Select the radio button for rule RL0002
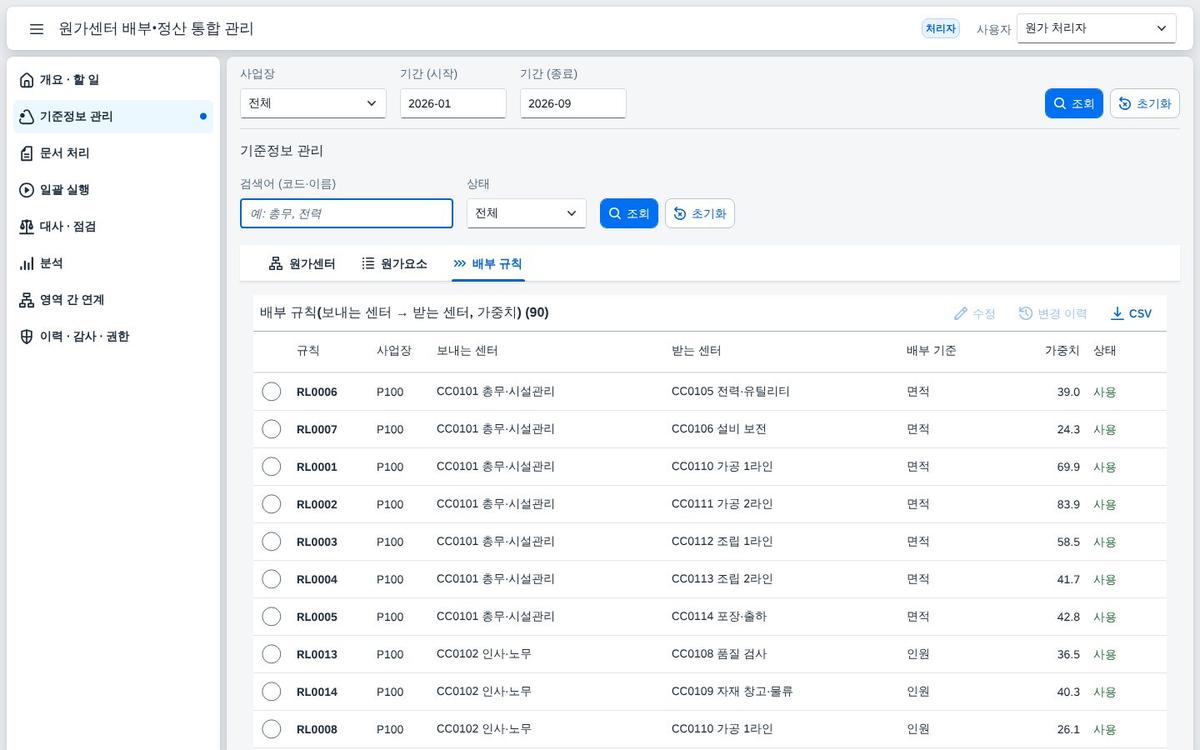 [x=271, y=504]
